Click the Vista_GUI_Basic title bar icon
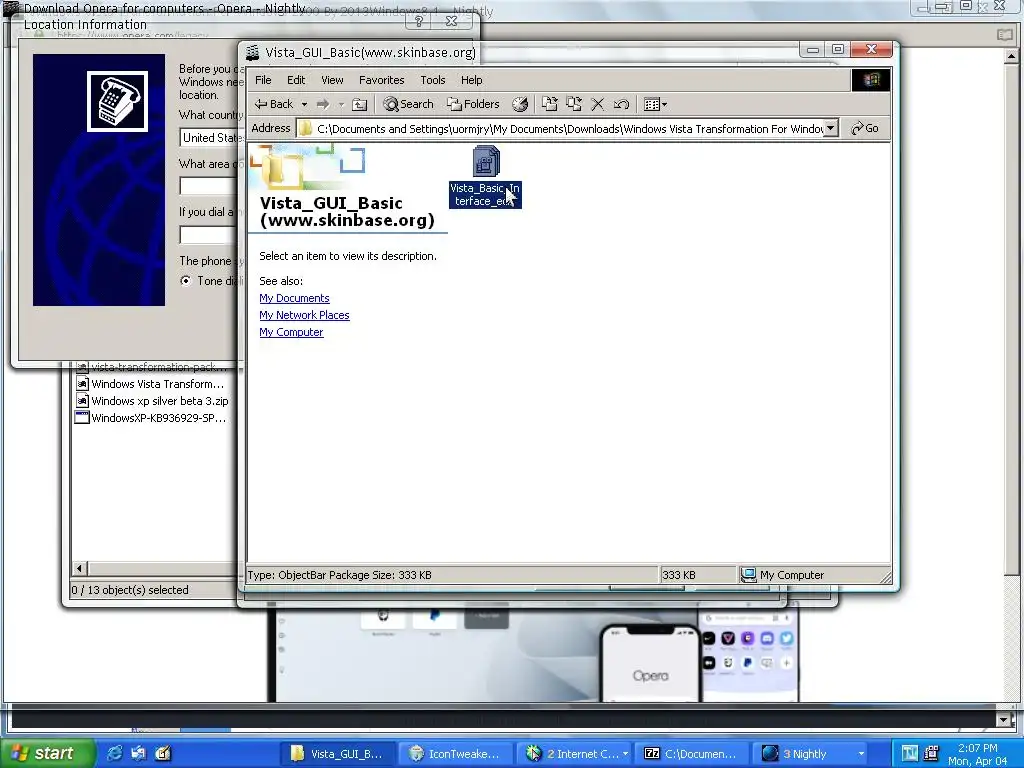 [252, 52]
